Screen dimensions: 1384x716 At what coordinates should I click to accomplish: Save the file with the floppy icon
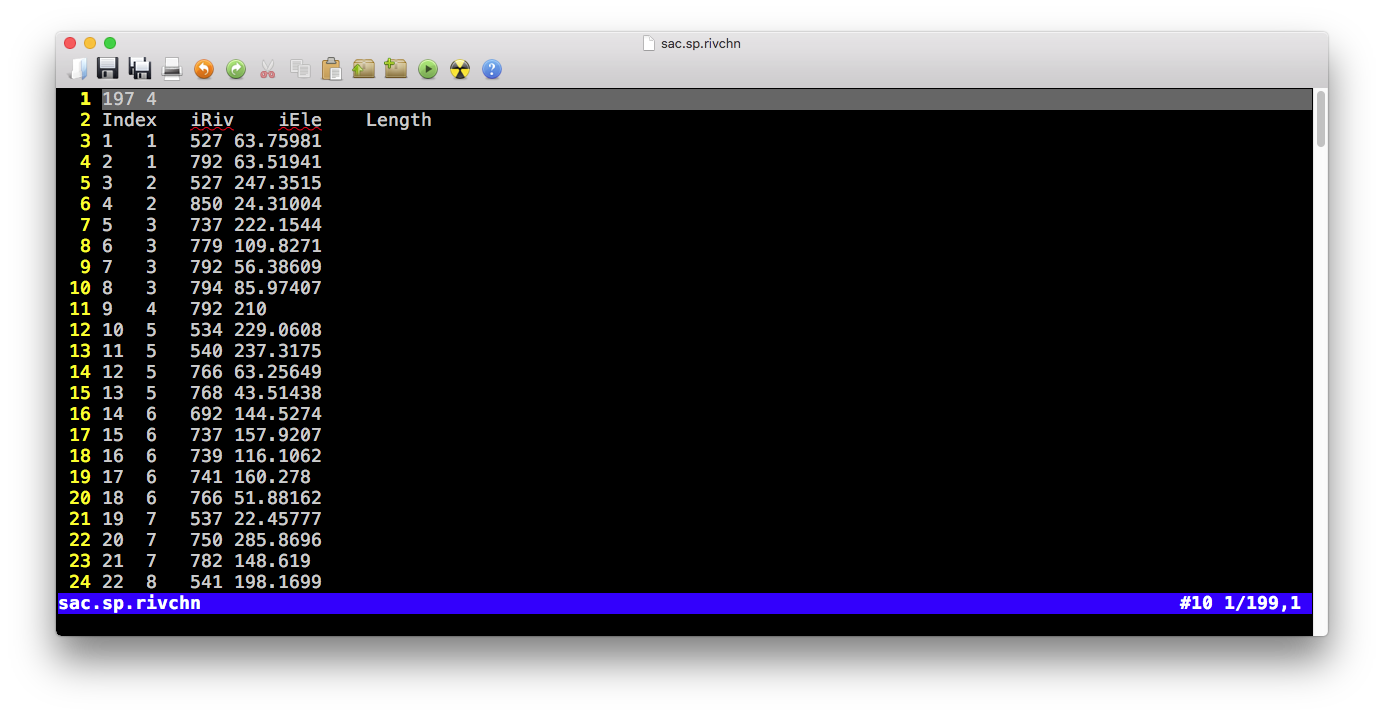(x=108, y=69)
